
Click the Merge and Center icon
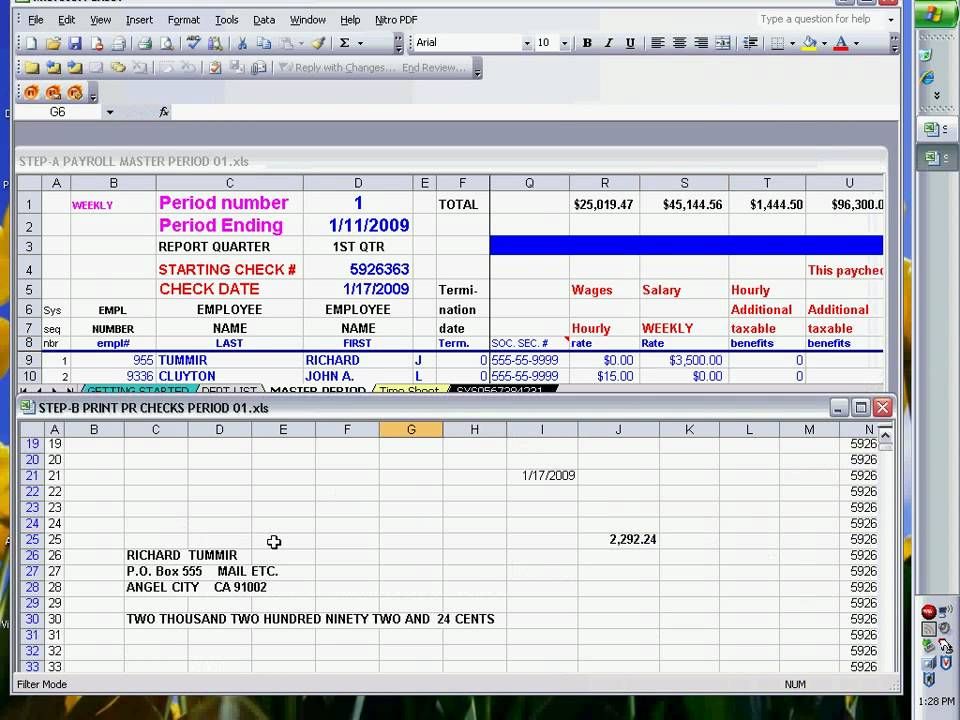(x=722, y=43)
